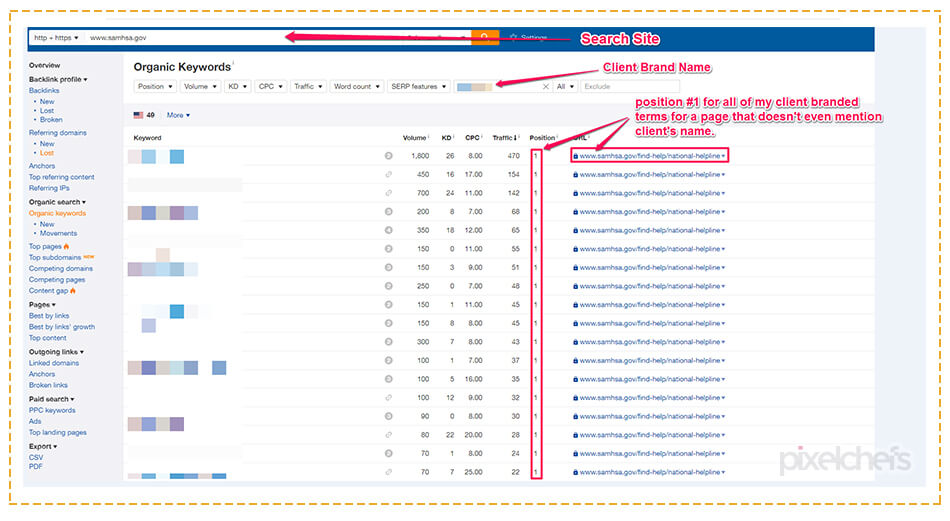This screenshot has height=521, width=950.
Task: Open Movements under Organic keywords
Action: coord(58,233)
